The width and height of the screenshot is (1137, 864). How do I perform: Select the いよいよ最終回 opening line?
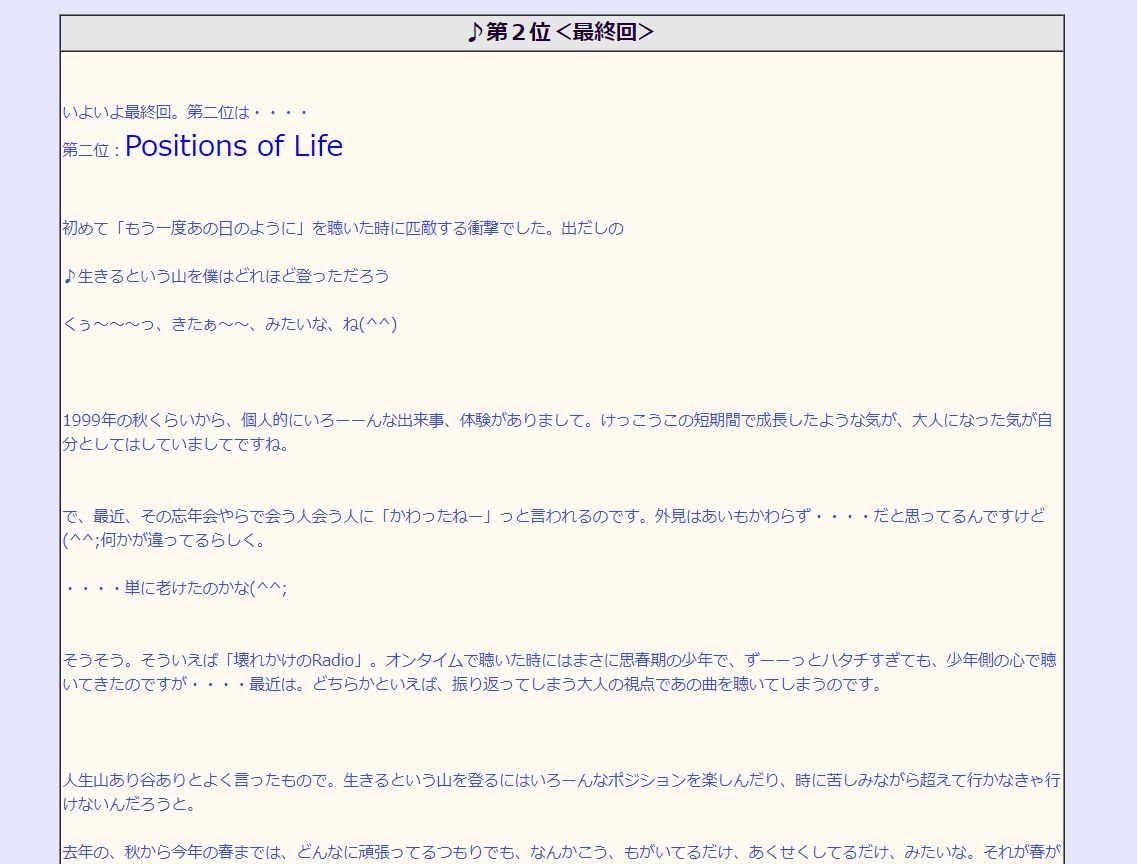tap(185, 112)
